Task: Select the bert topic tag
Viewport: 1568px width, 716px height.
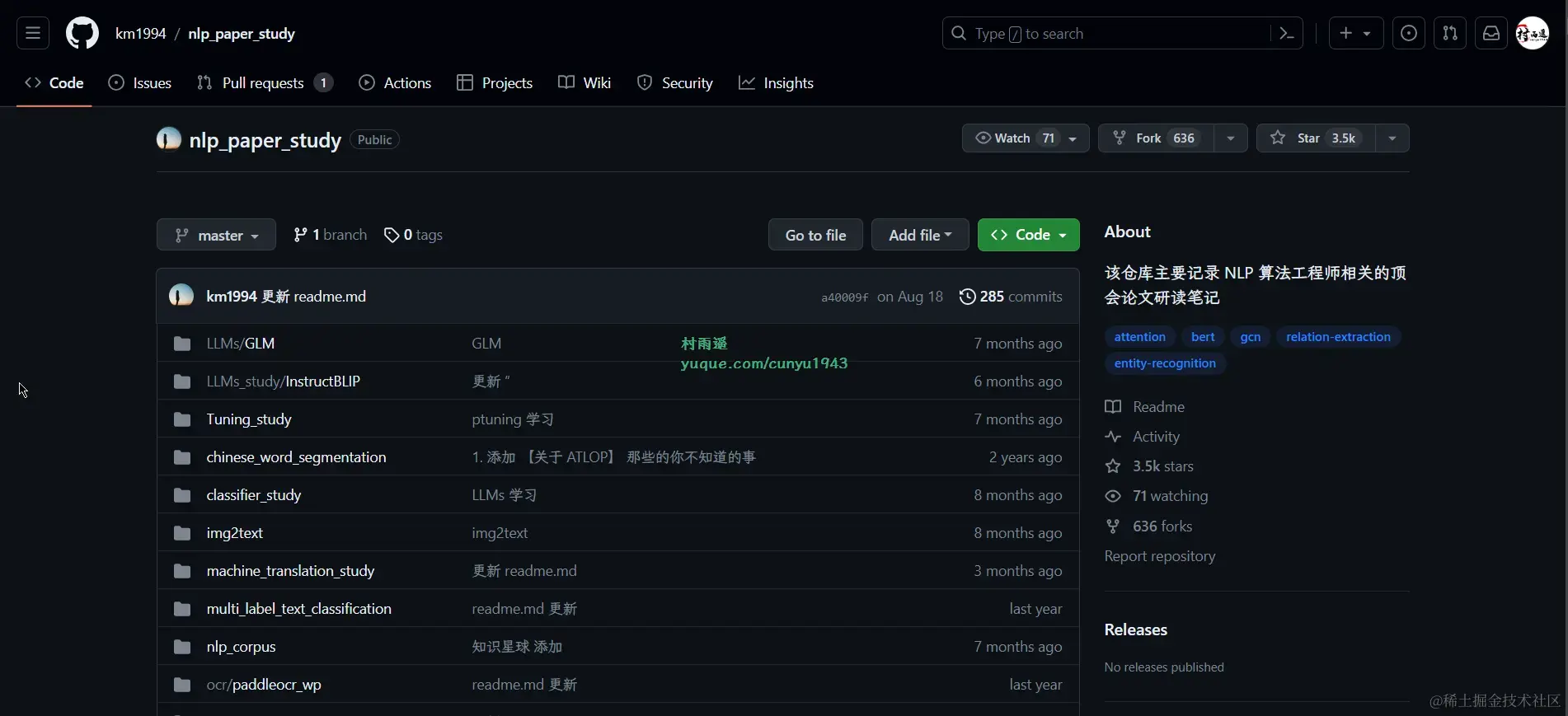Action: coord(1203,337)
